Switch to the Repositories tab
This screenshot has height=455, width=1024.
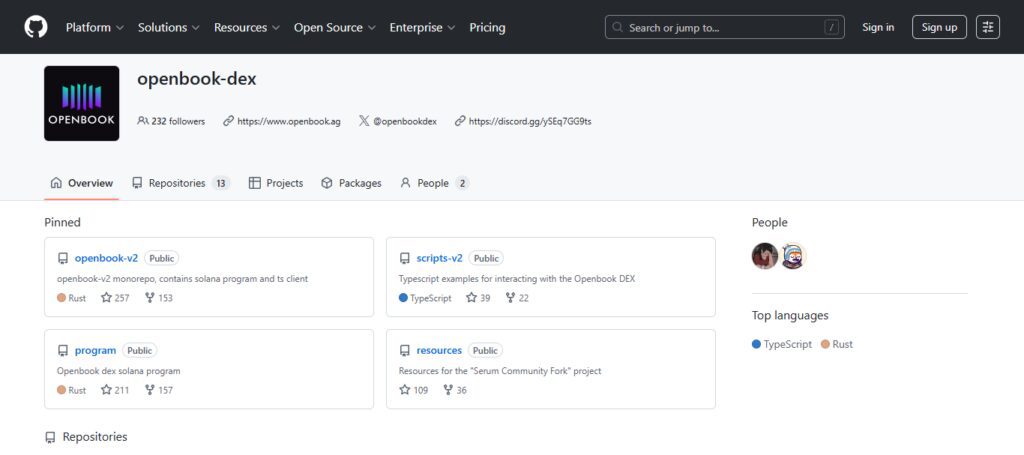point(181,183)
